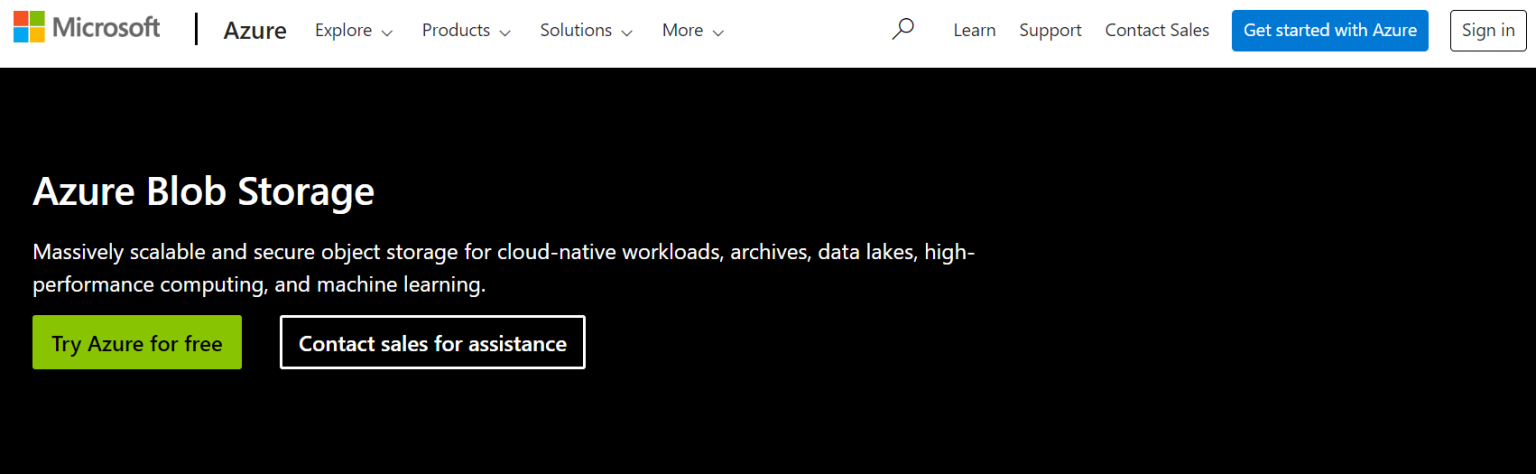Click the chevron arrow beside Products
Viewport: 1536px width, 474px height.
(505, 32)
